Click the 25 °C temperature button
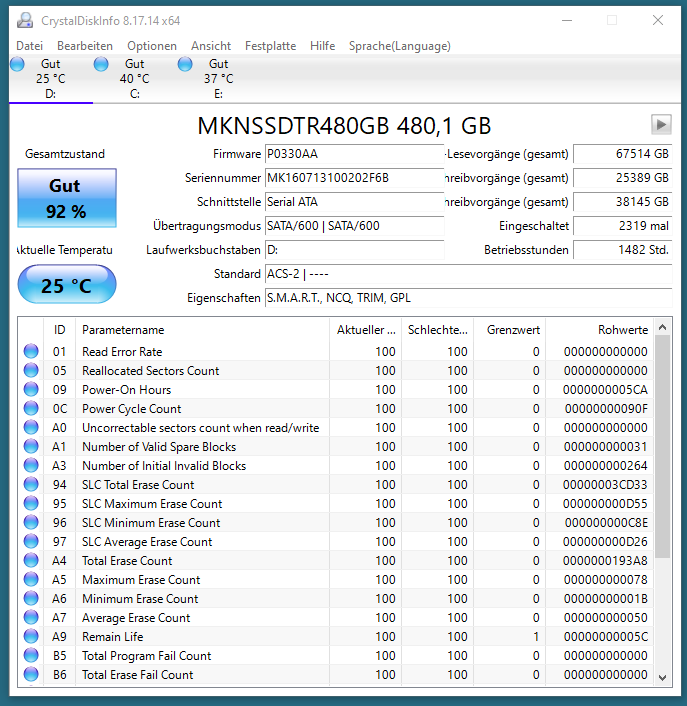 pos(67,285)
